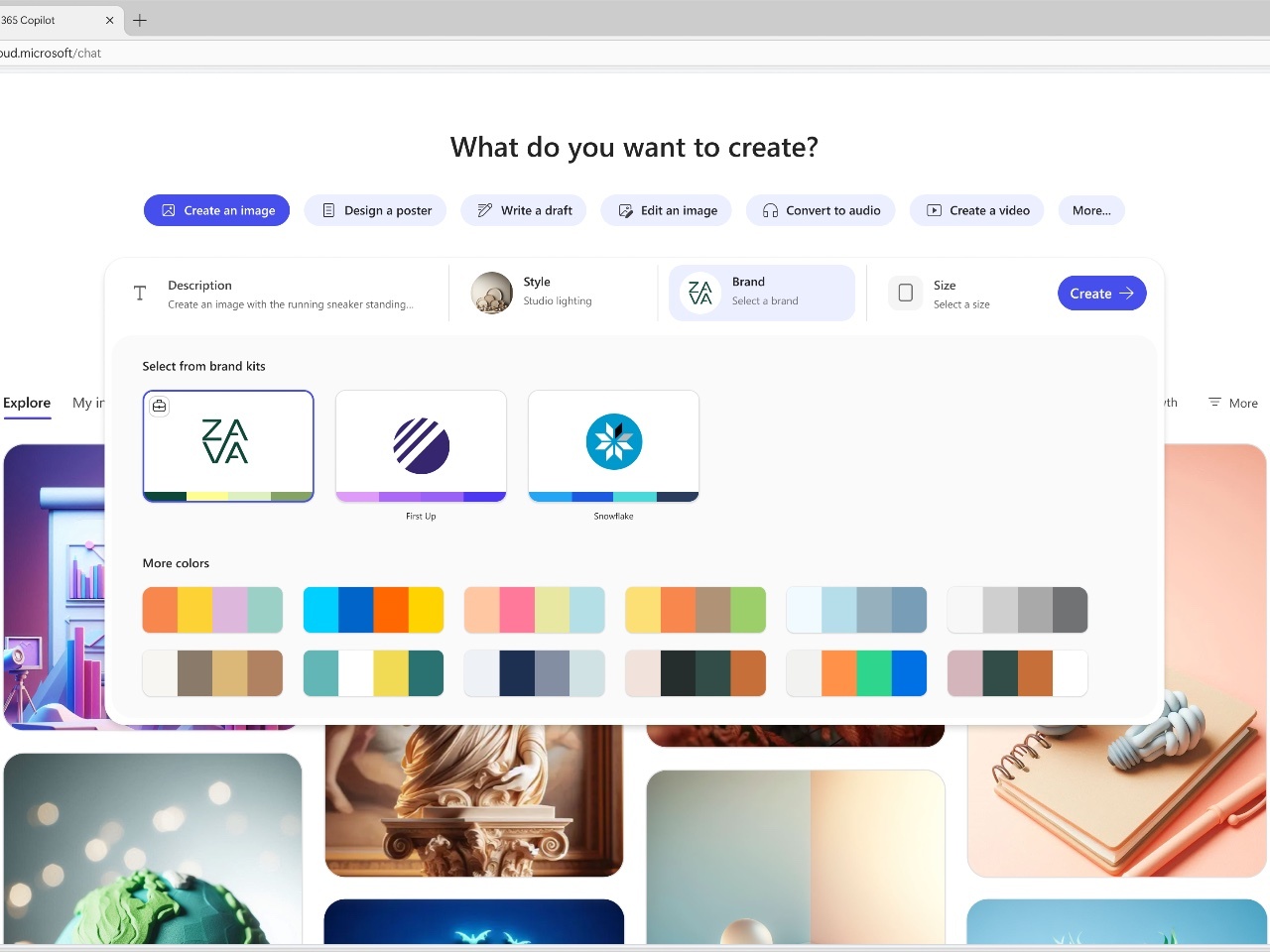Switch to the Explore tab
Viewport: 1270px width, 952px height.
tap(27, 403)
